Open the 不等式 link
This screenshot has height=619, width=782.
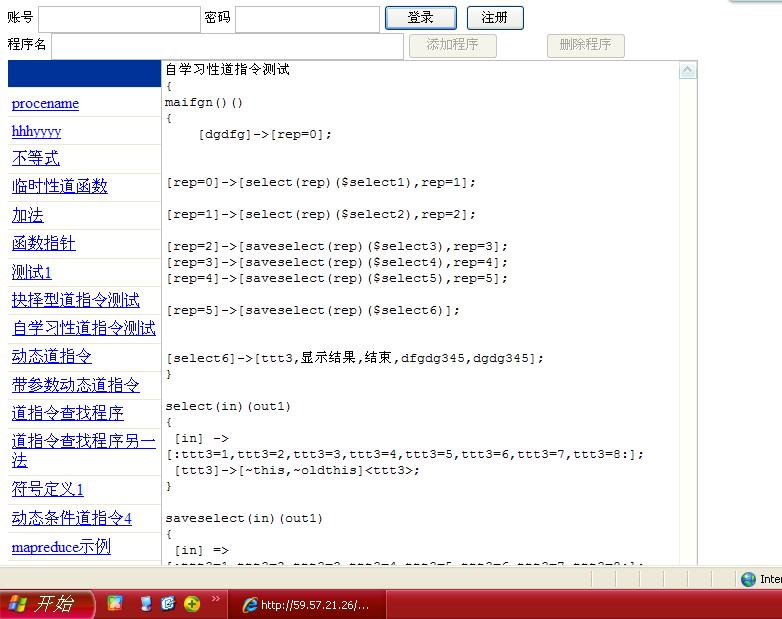(36, 159)
